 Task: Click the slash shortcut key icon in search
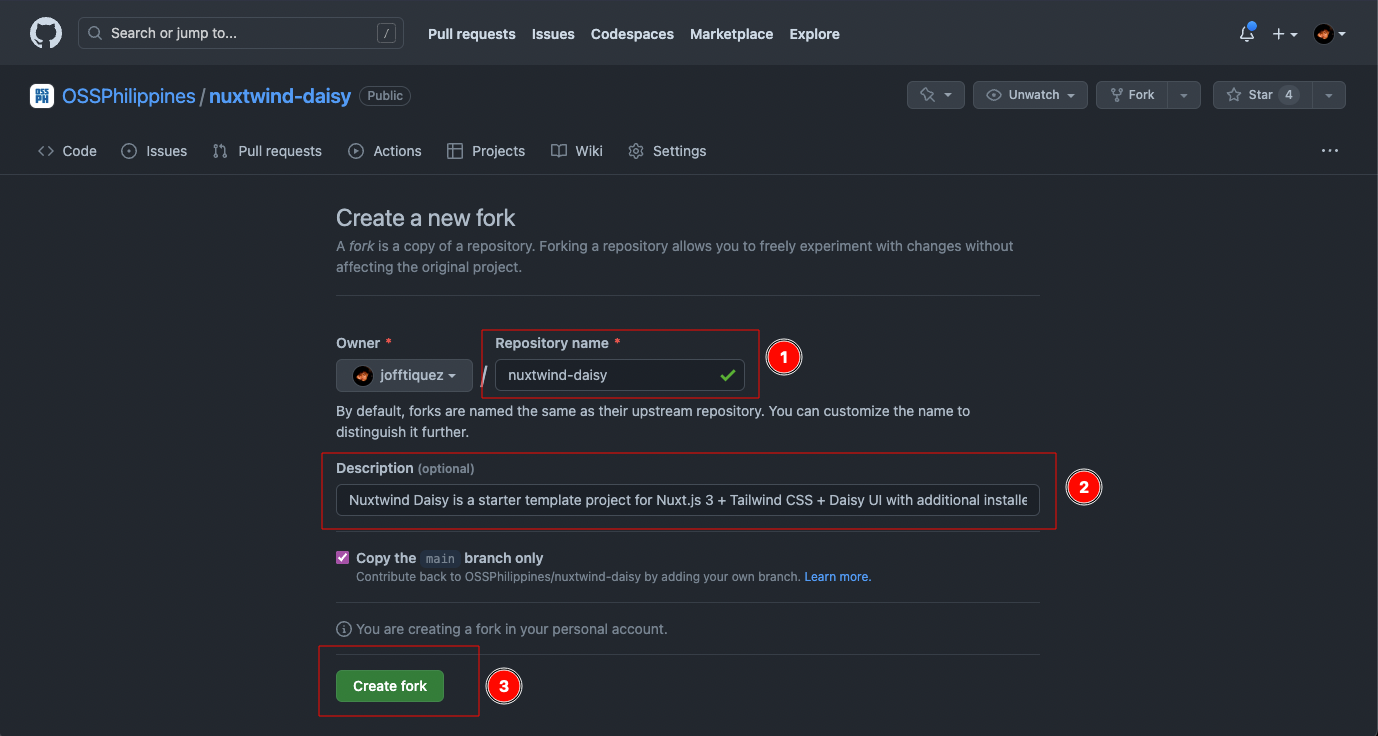[386, 33]
